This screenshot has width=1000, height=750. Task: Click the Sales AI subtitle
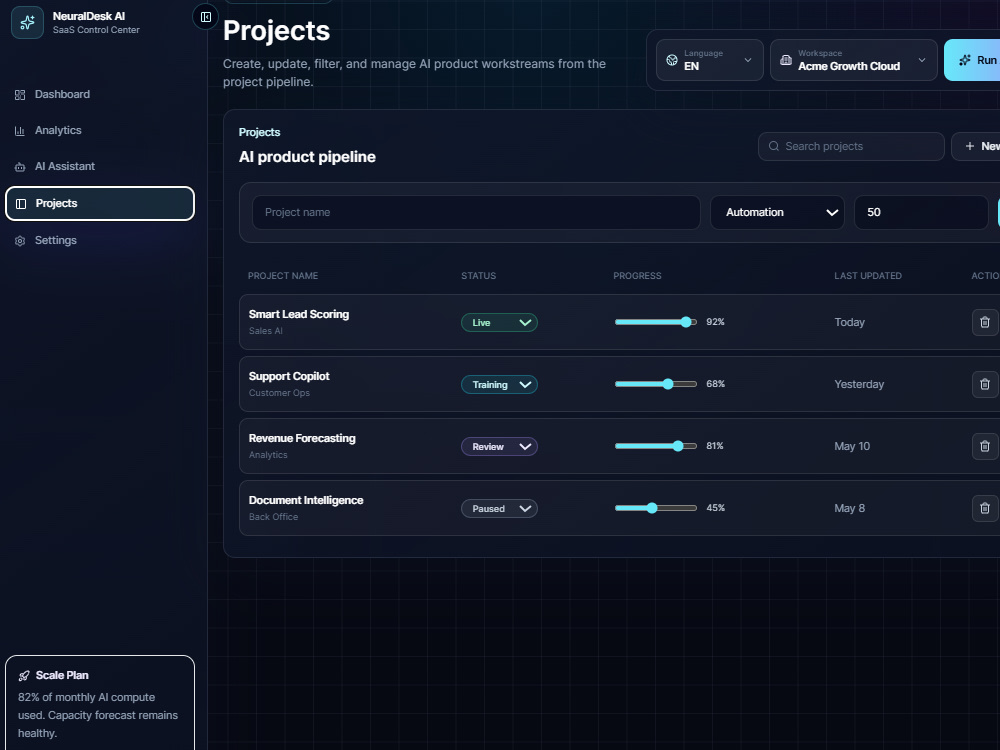coord(265,331)
